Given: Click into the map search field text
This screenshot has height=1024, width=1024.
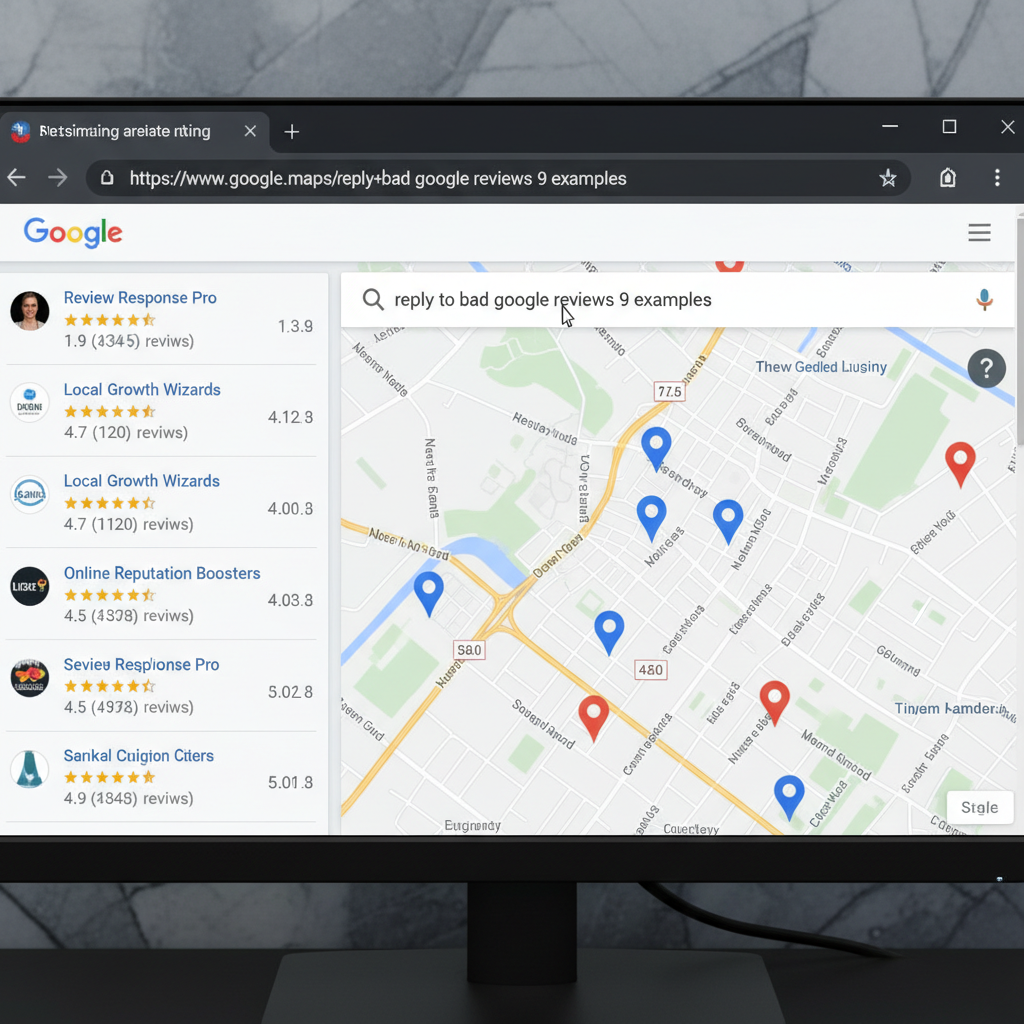Looking at the screenshot, I should (552, 300).
